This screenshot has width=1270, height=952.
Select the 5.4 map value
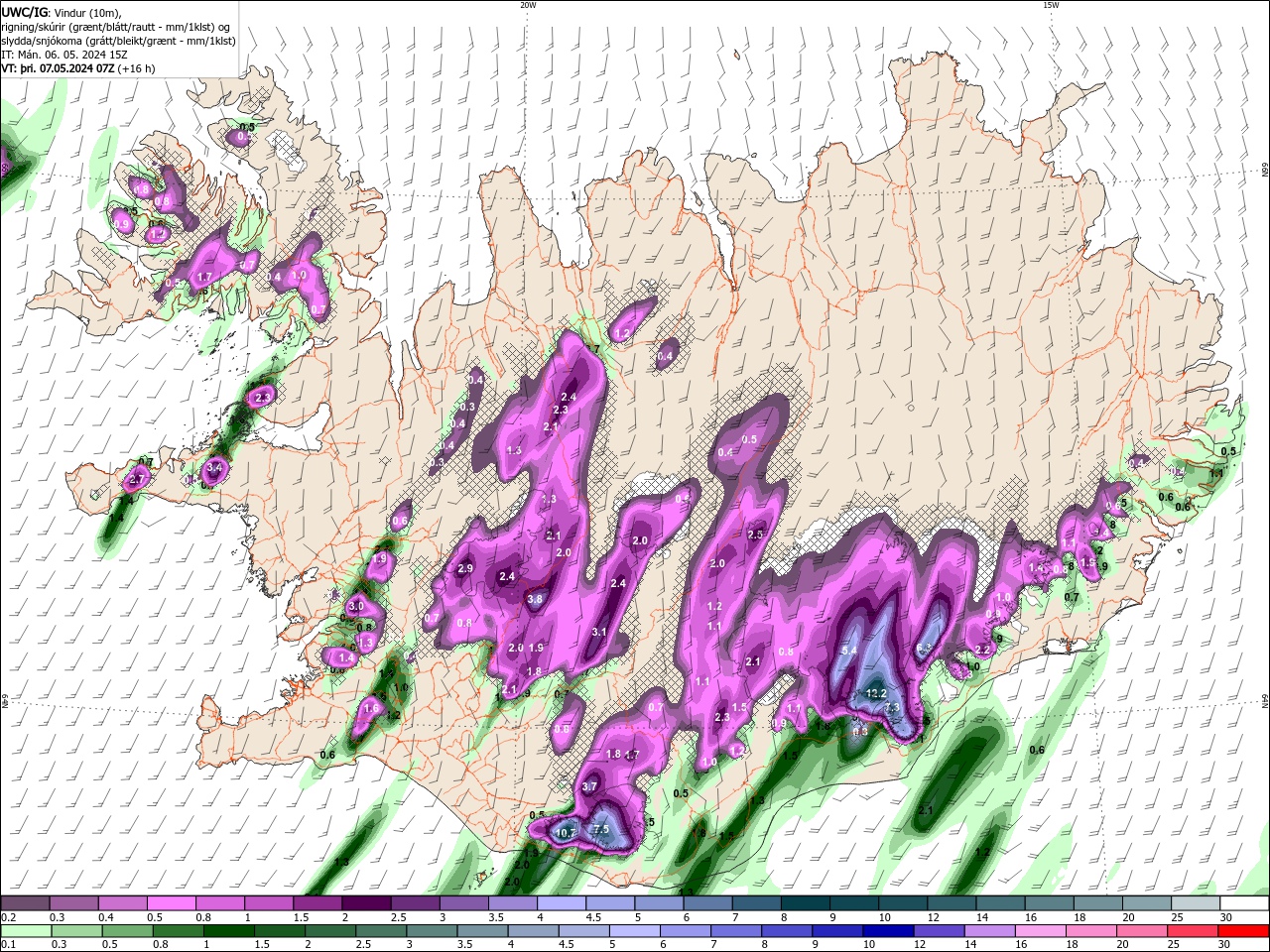(848, 651)
